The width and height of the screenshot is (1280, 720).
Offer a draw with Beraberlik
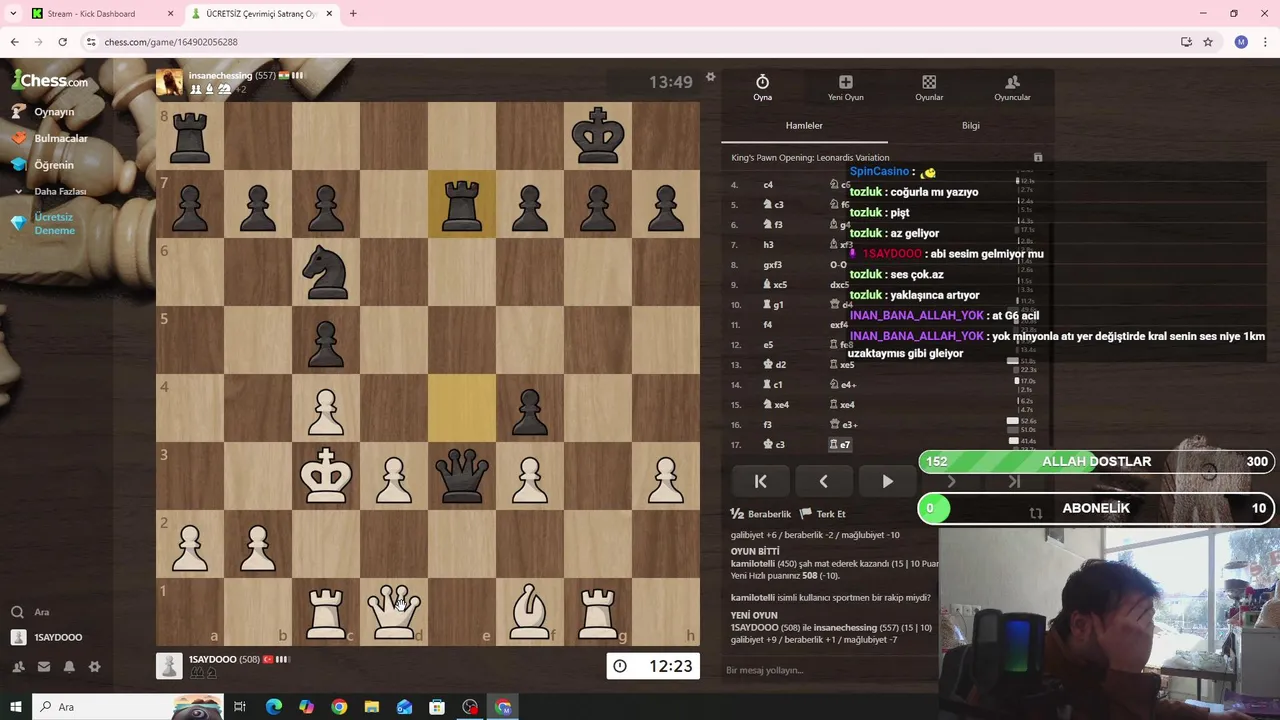pyautogui.click(x=761, y=514)
